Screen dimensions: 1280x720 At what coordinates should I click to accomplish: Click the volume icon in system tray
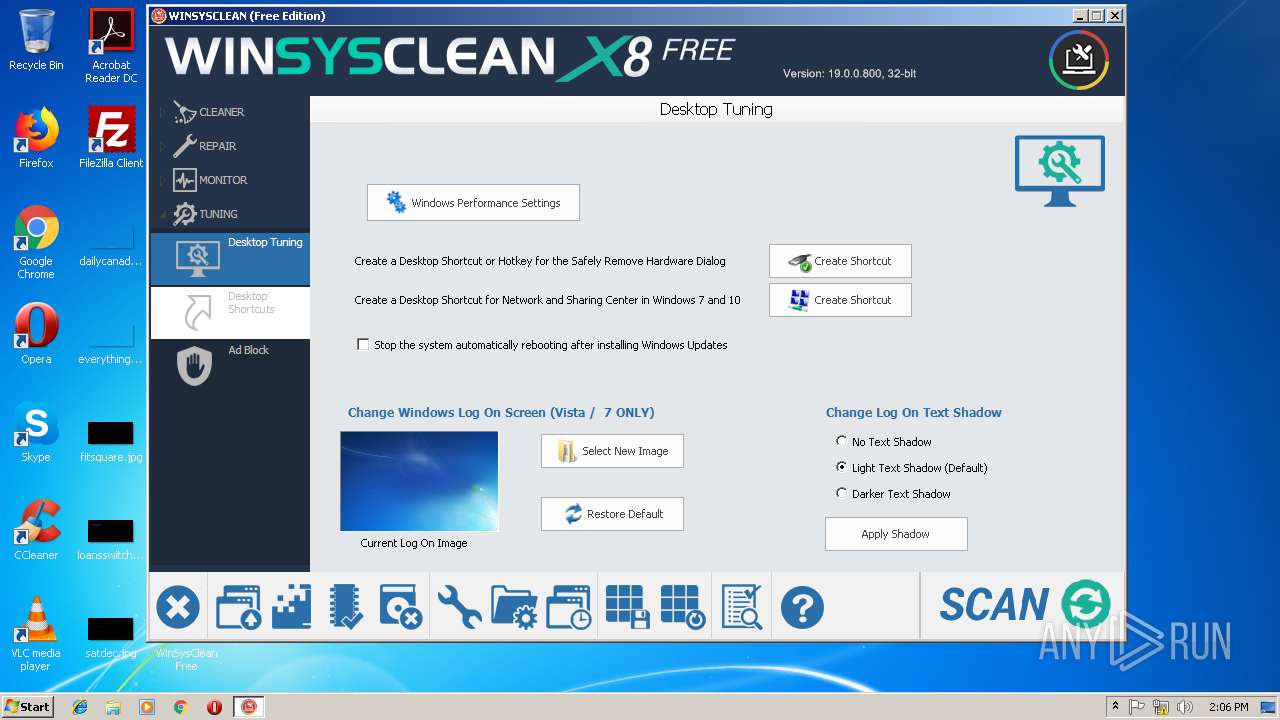[x=1185, y=707]
